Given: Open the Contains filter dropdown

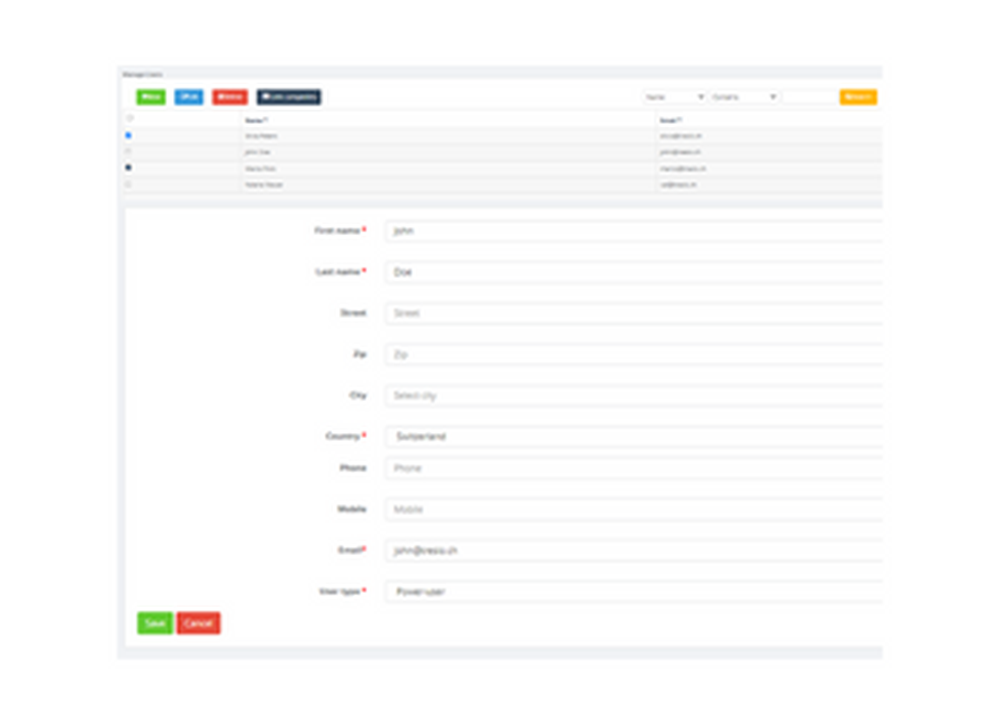Looking at the screenshot, I should click(744, 97).
